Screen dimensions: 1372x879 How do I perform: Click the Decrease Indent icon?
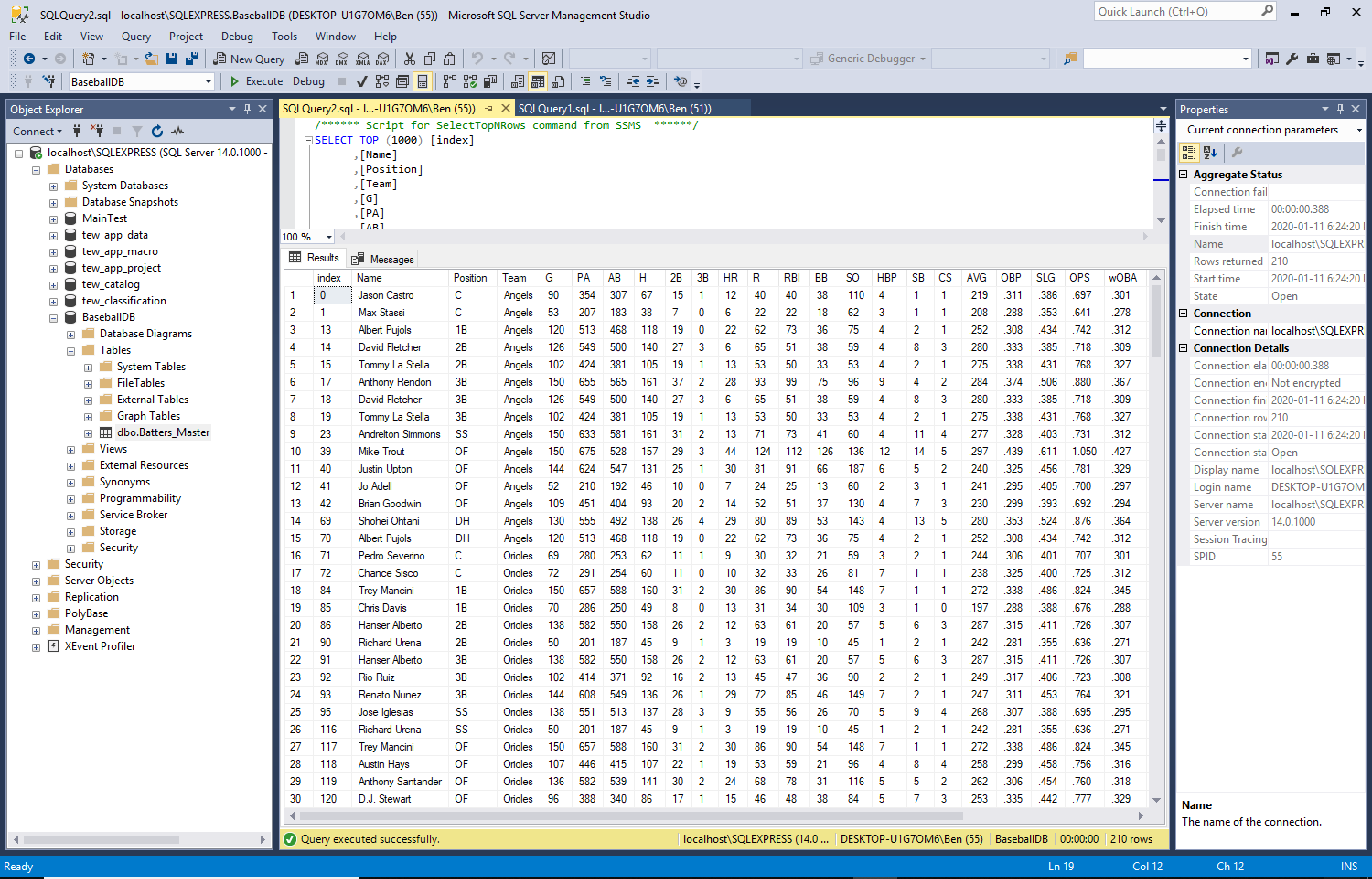point(632,82)
